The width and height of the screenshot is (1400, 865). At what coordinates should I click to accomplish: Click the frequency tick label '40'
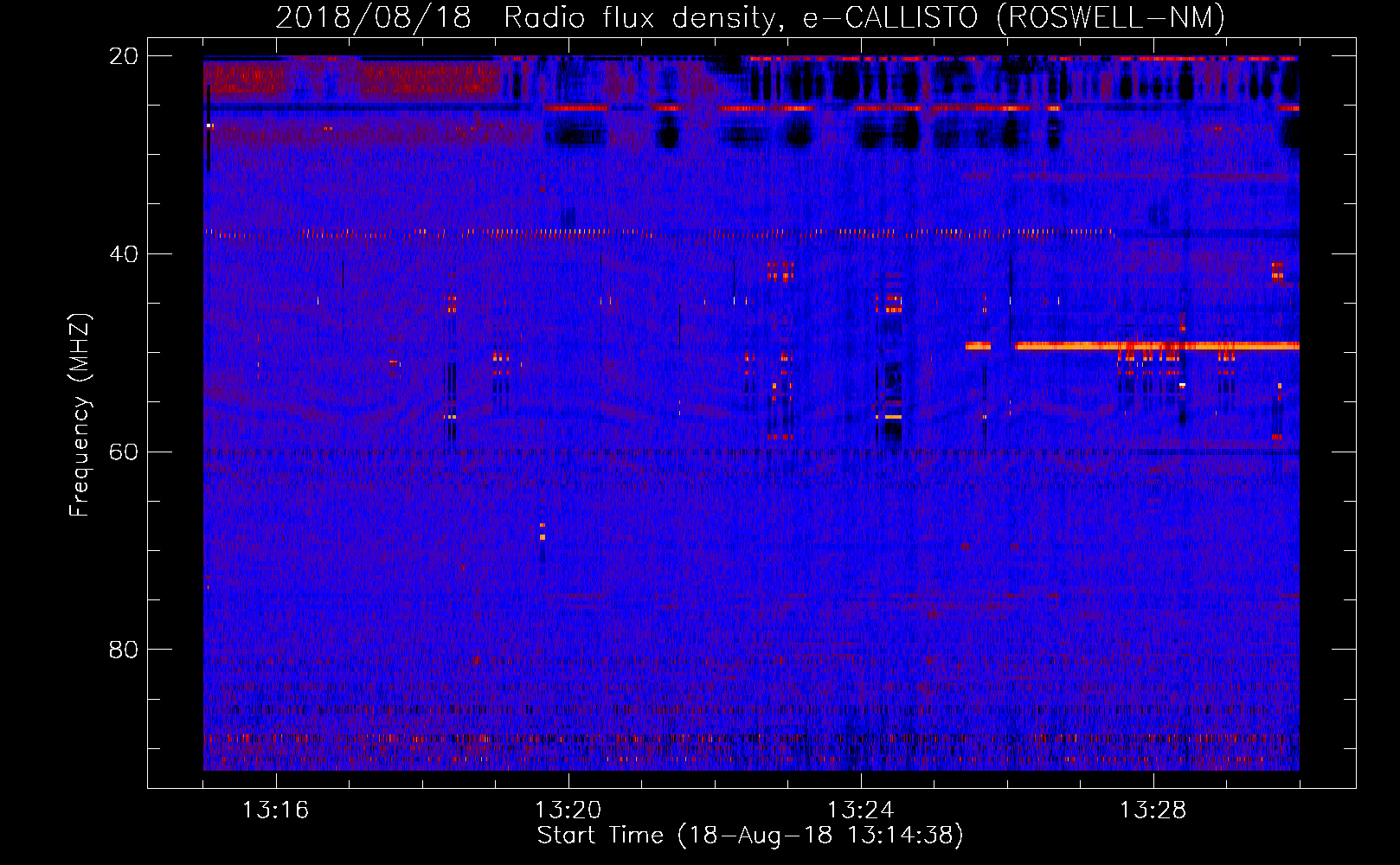tap(123, 254)
